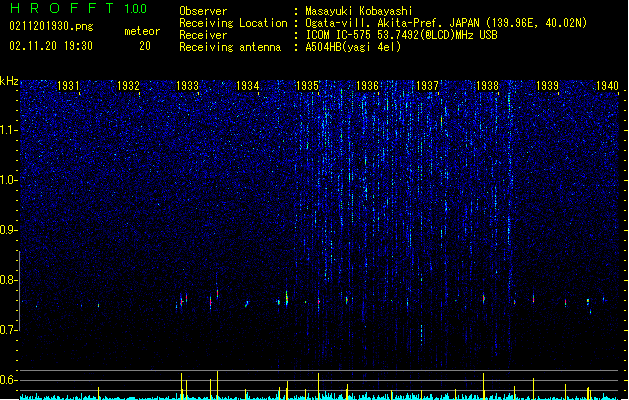Screen dimensions: 629x400
Task: Select the file name 0211201930.png
Action: tap(51, 26)
